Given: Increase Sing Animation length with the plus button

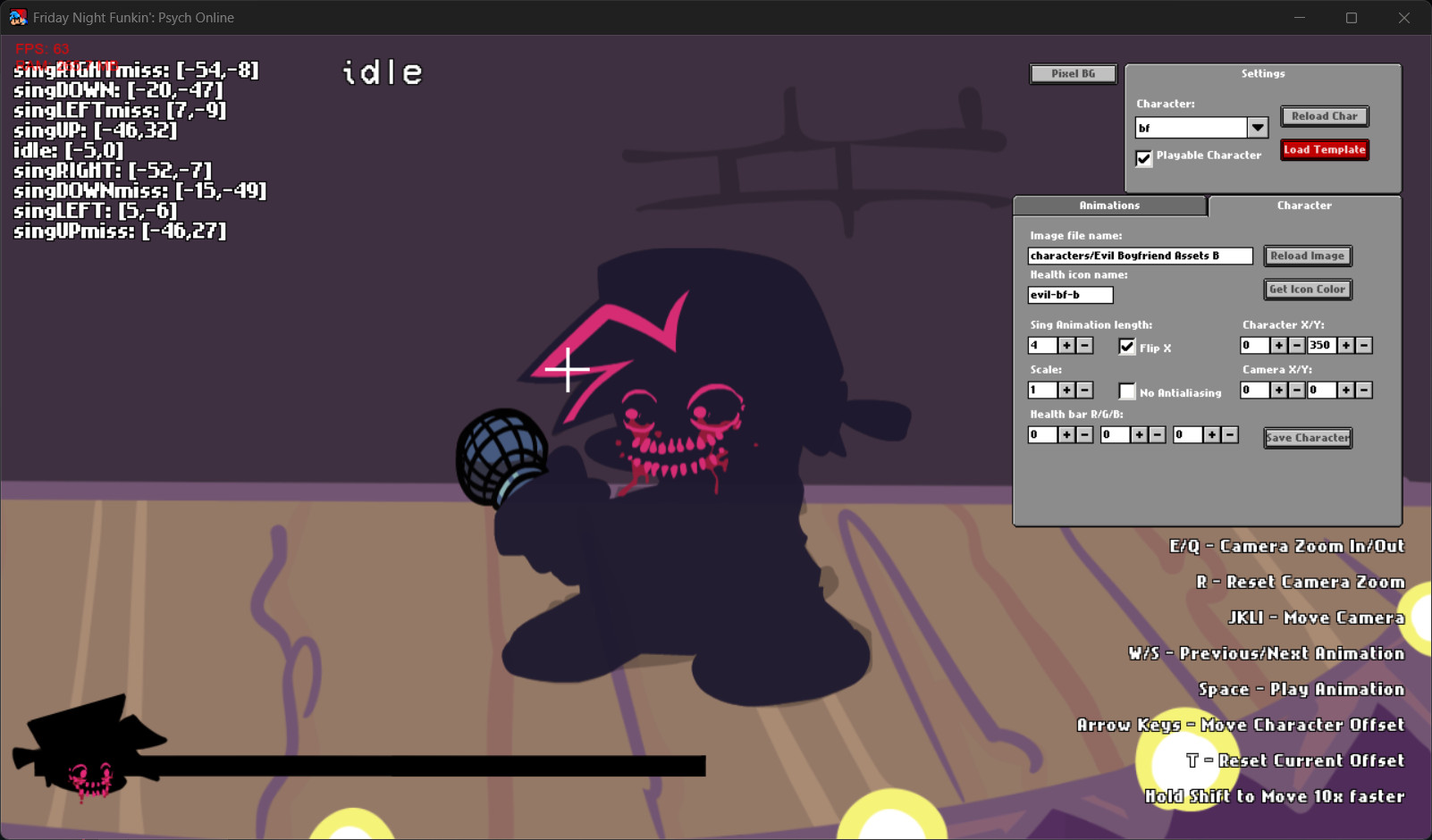Looking at the screenshot, I should pyautogui.click(x=1066, y=345).
